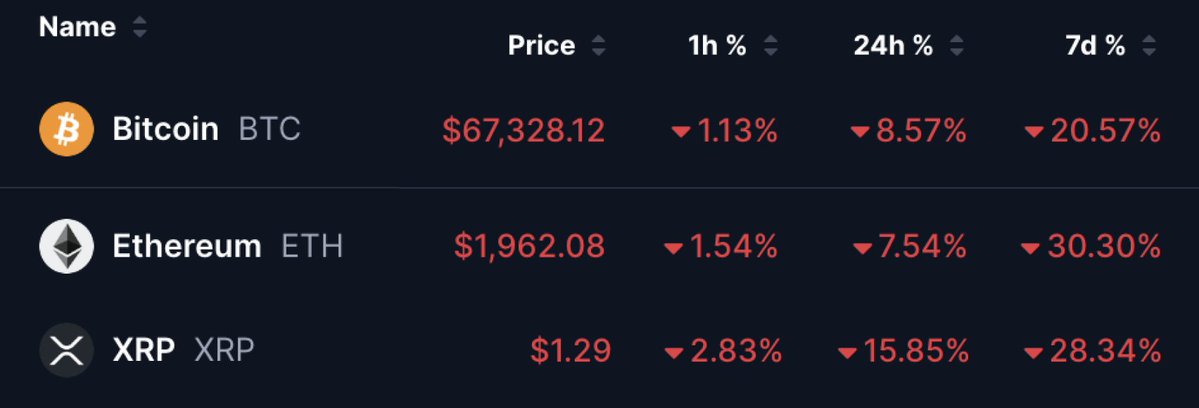The width and height of the screenshot is (1199, 408).
Task: Click the 24h % column header
Action: [892, 46]
